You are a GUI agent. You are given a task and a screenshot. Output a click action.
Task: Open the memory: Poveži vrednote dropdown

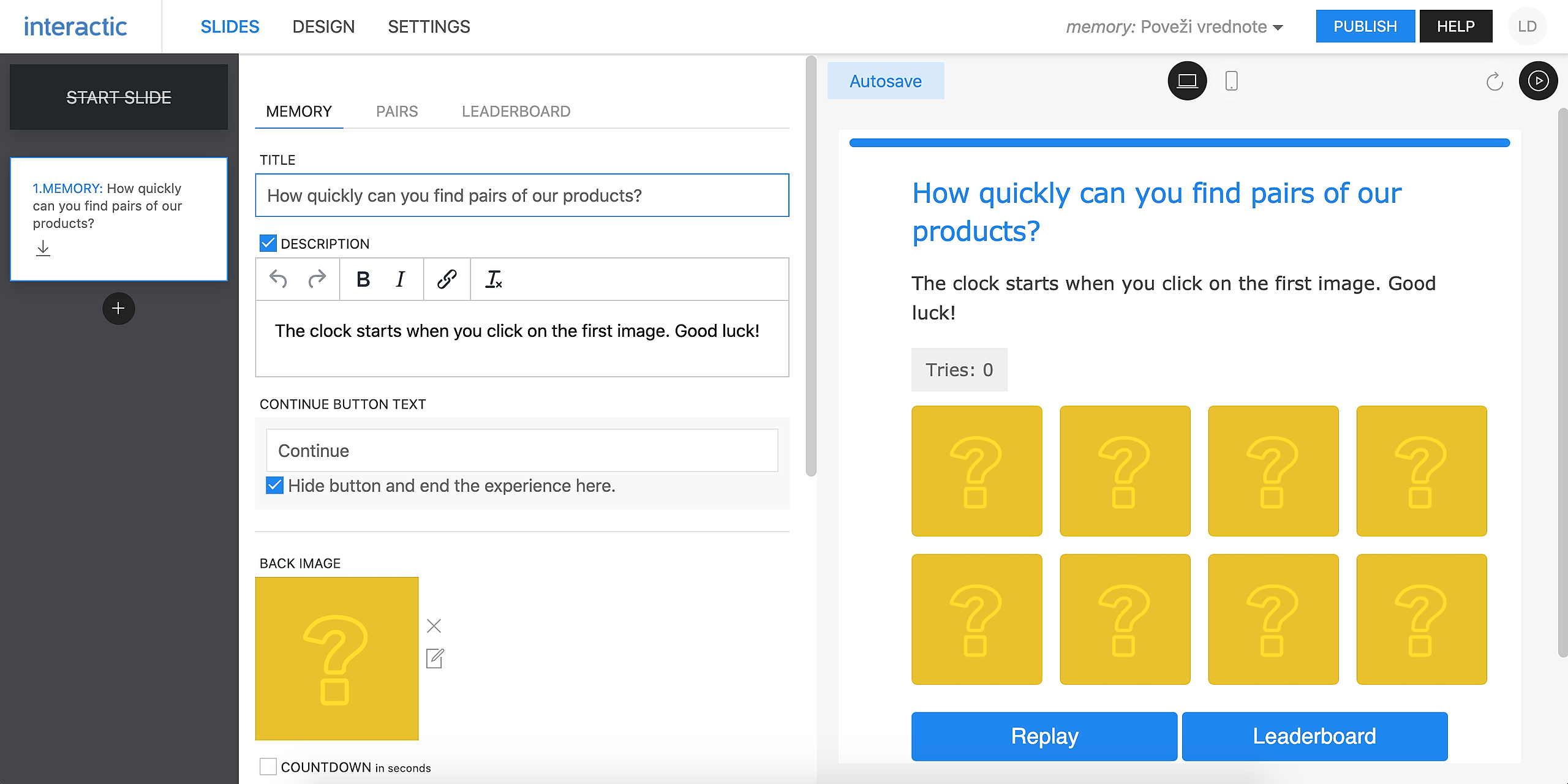pyautogui.click(x=1174, y=27)
